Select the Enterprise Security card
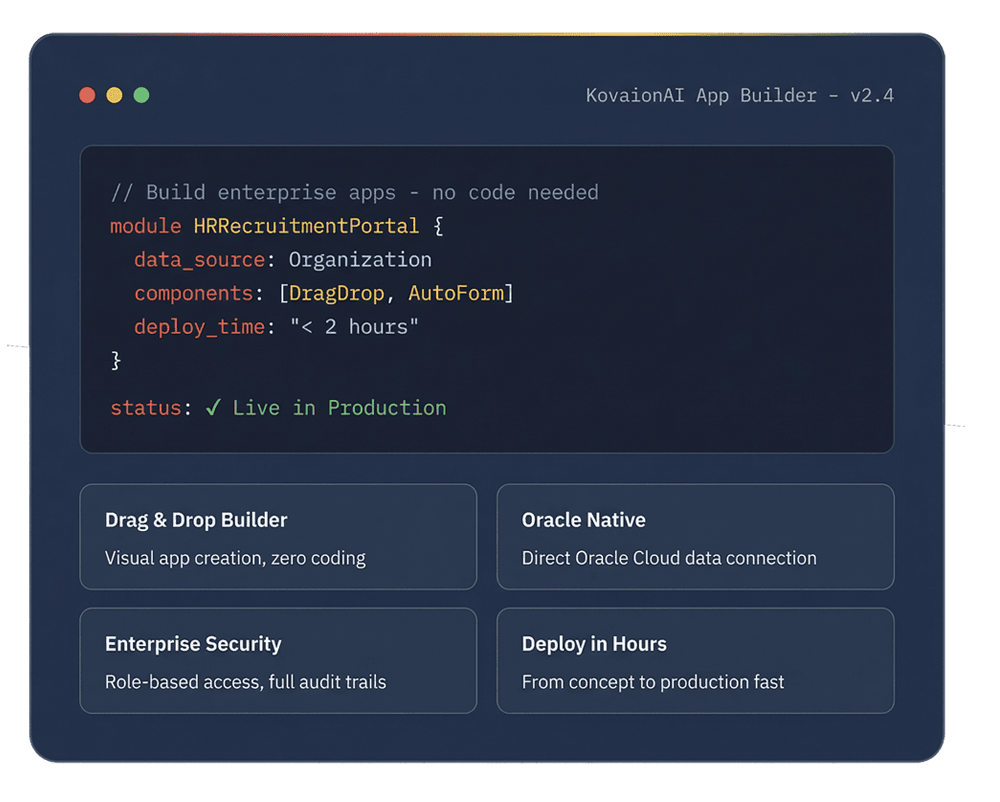This screenshot has width=1000, height=802. 278,661
